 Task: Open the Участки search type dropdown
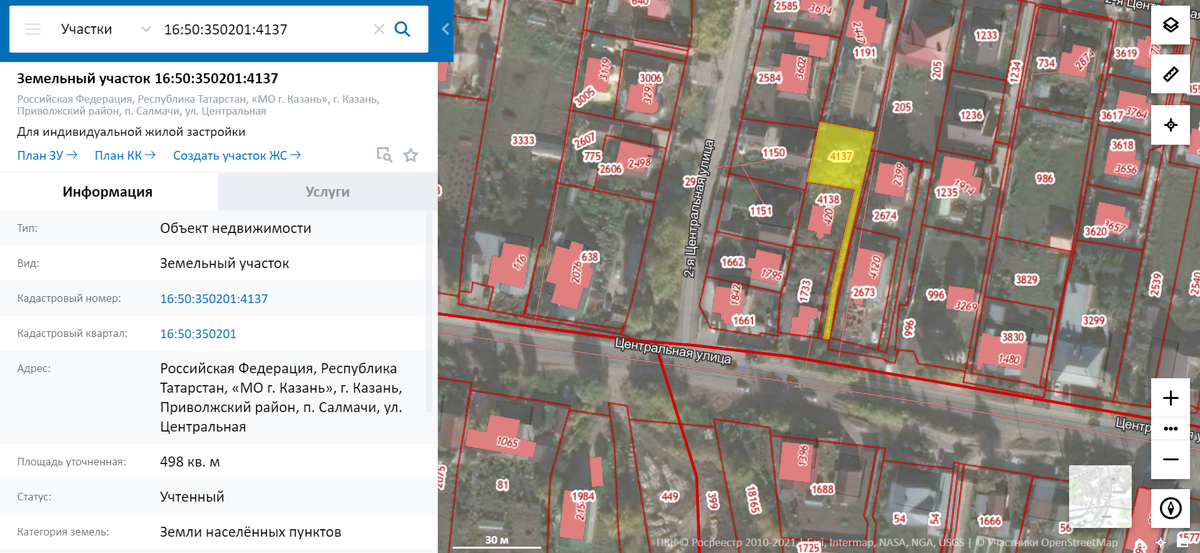[105, 29]
